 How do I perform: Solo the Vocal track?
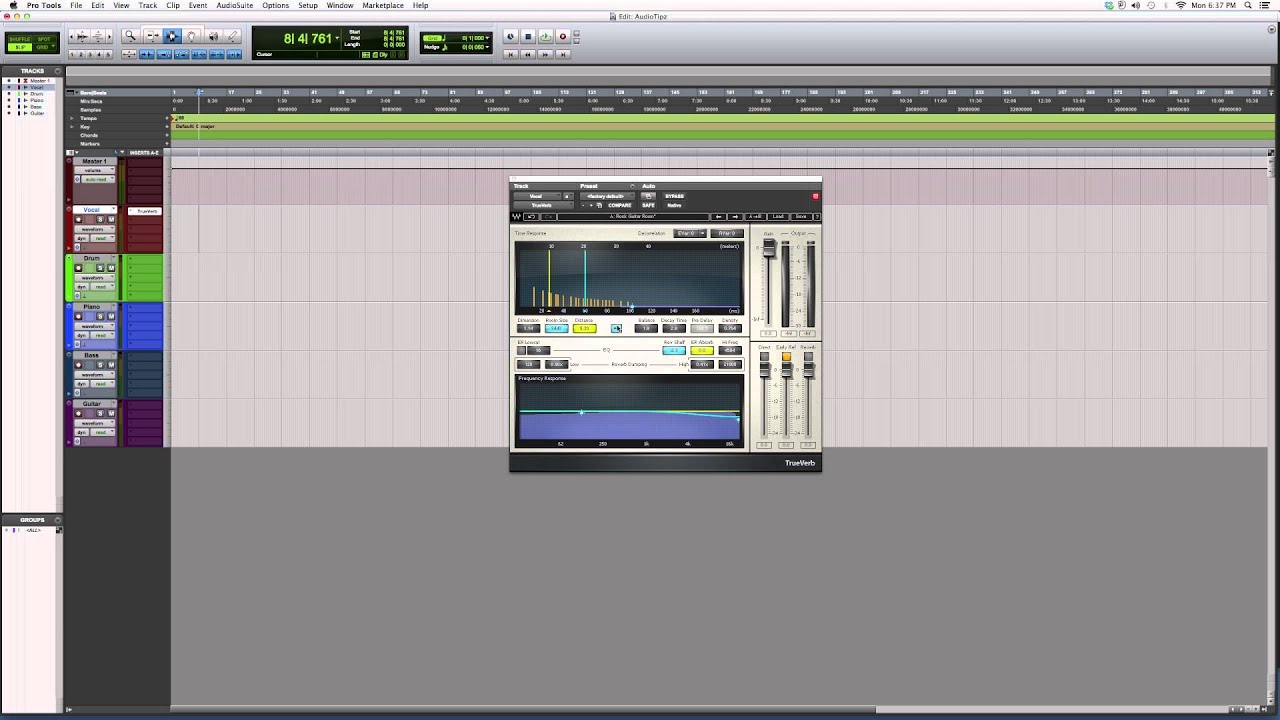click(100, 219)
